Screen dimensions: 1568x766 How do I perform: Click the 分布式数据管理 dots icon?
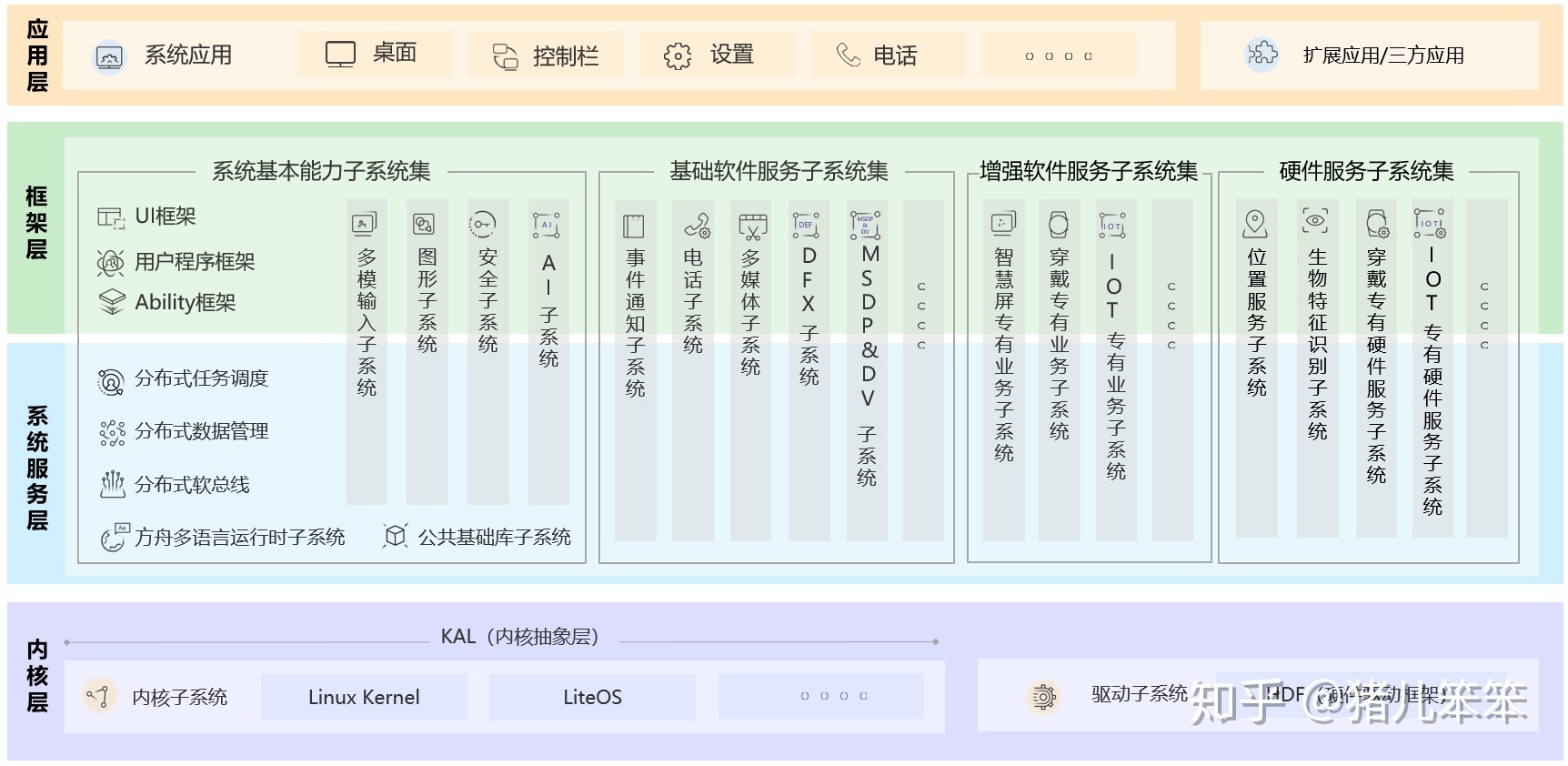coord(112,433)
